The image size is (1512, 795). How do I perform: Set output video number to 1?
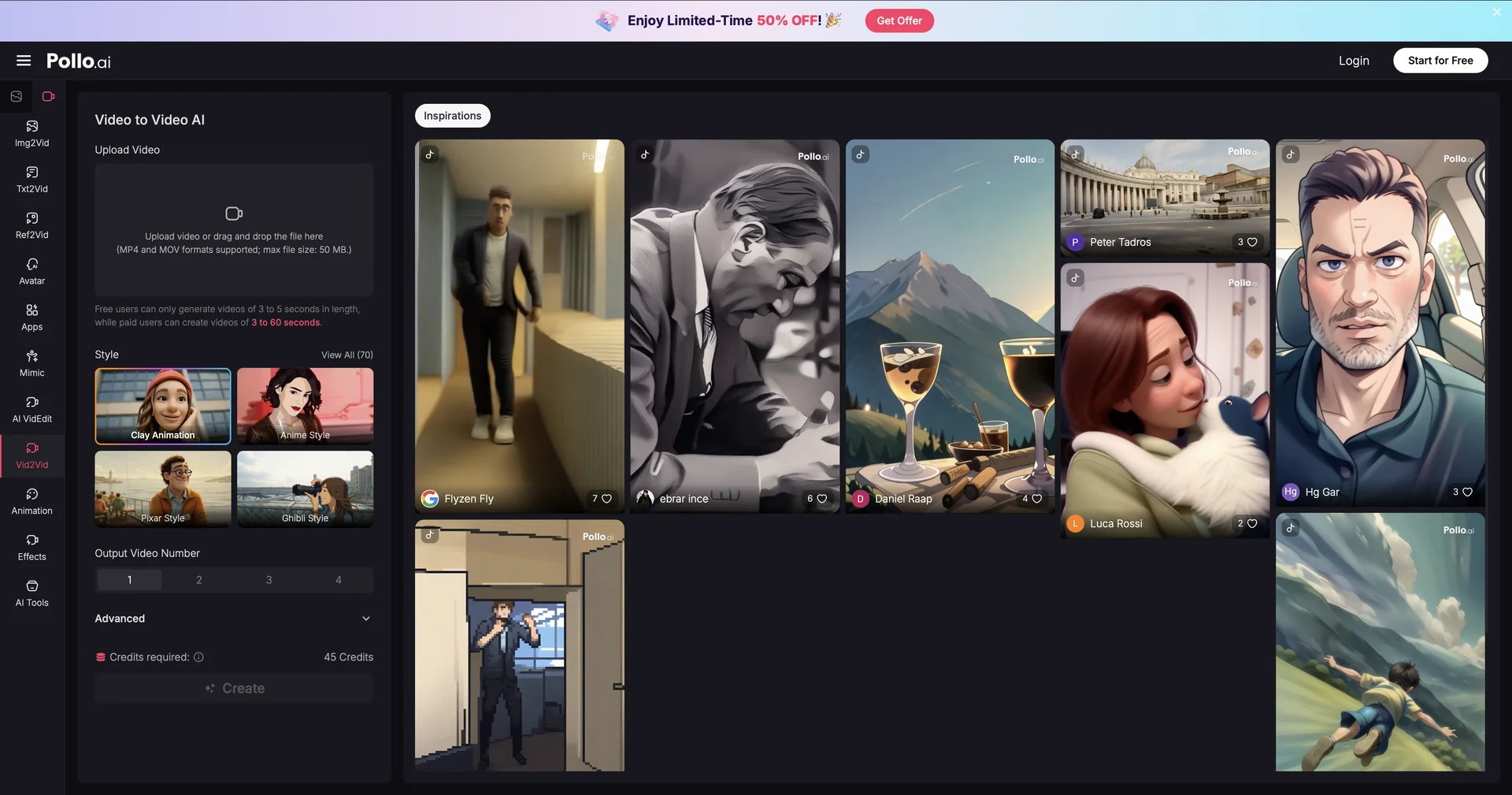pos(130,580)
